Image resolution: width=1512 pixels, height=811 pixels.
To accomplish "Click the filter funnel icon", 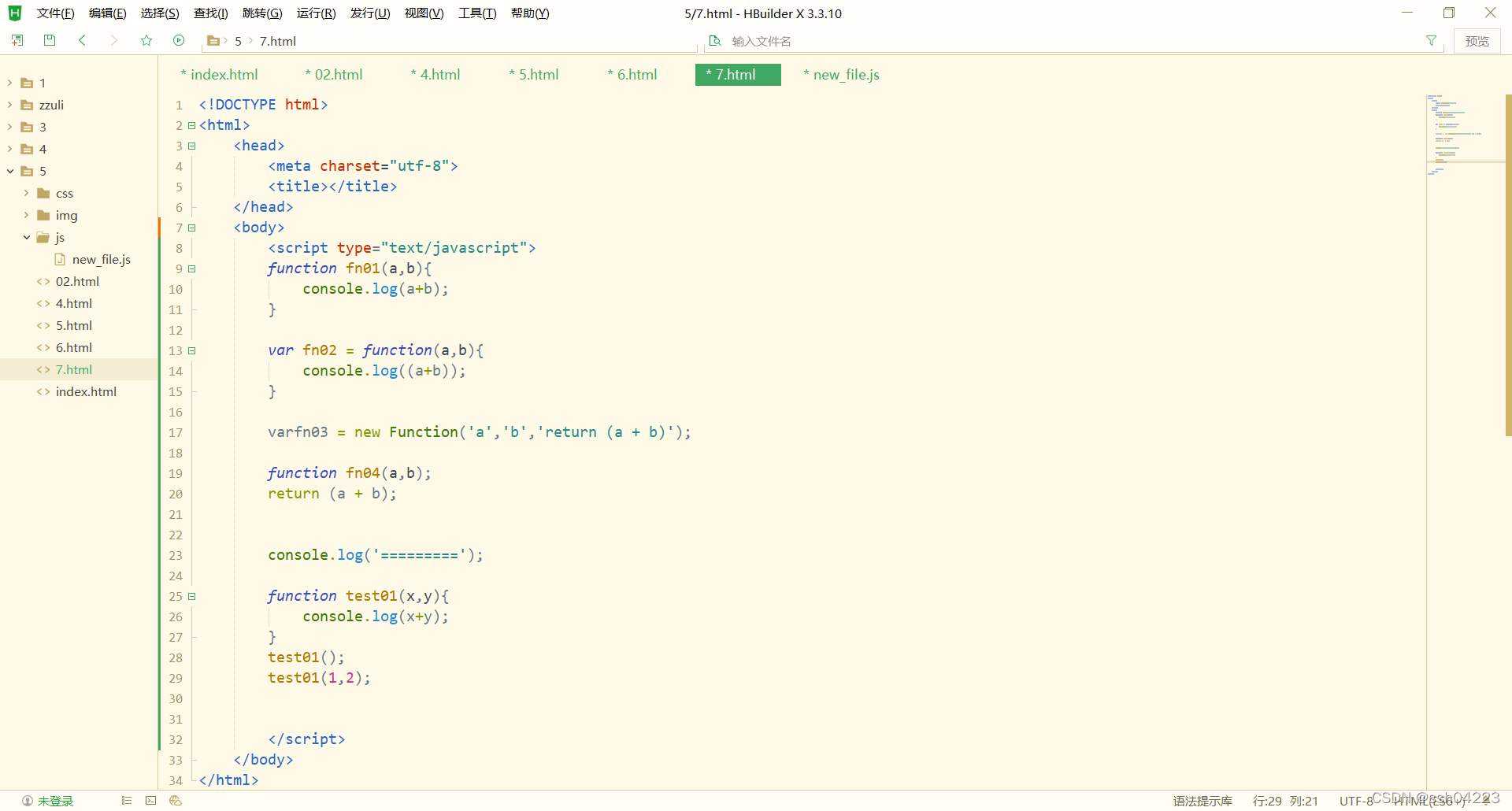I will click(1431, 41).
